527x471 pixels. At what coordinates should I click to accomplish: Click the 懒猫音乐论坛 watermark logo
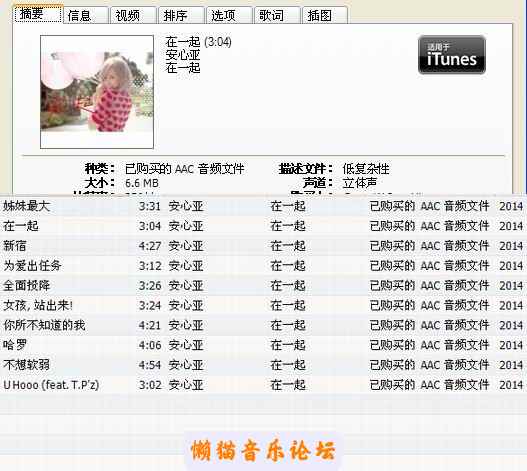point(263,450)
